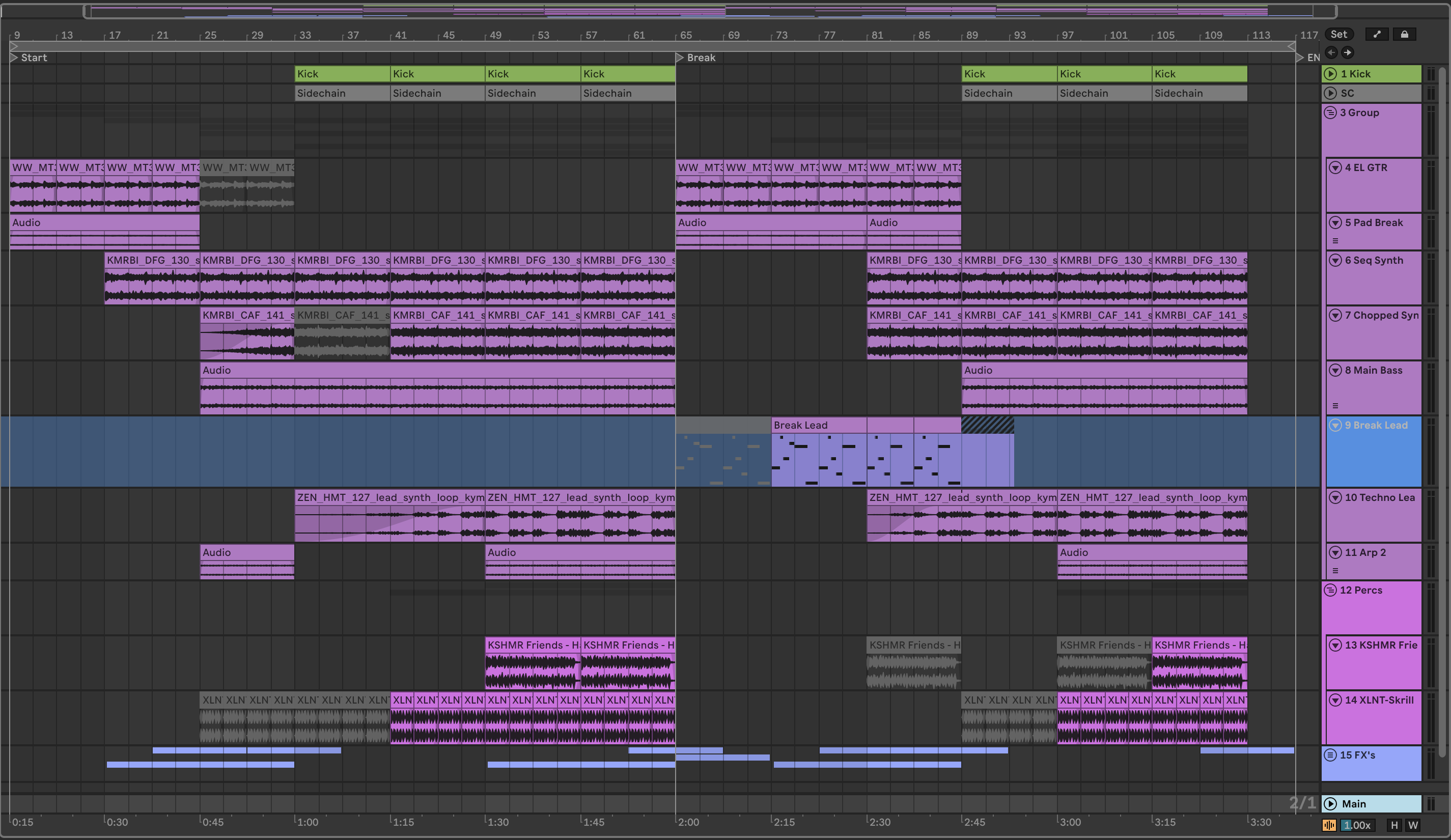
Task: Toggle the W optimize width button
Action: [x=1413, y=825]
